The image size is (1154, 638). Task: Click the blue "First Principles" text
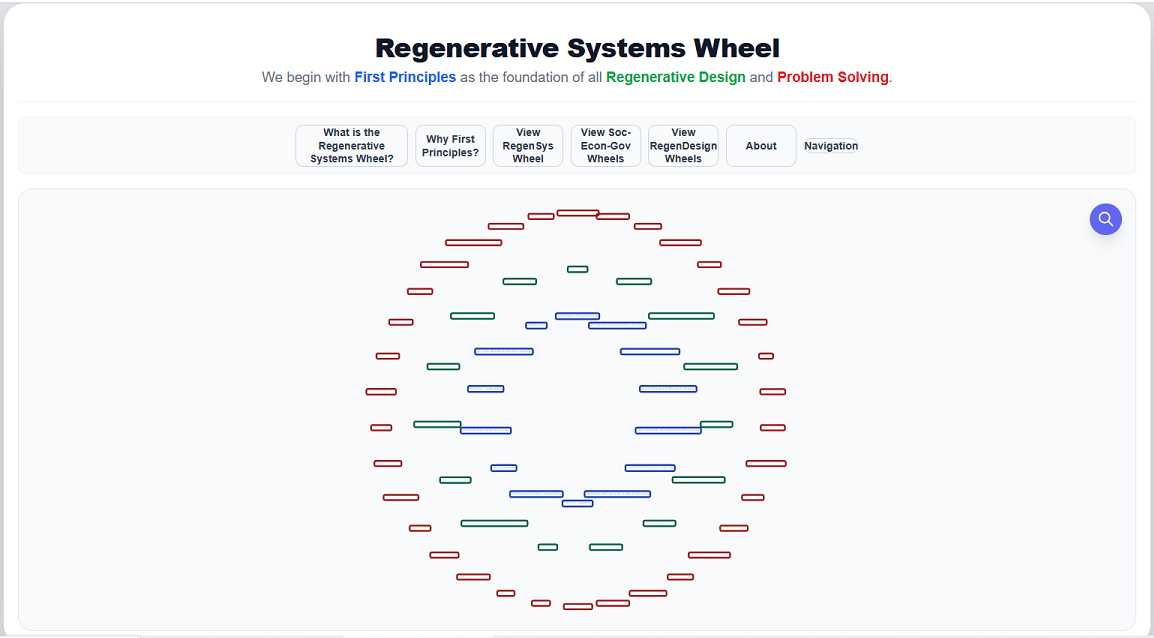[x=405, y=77]
